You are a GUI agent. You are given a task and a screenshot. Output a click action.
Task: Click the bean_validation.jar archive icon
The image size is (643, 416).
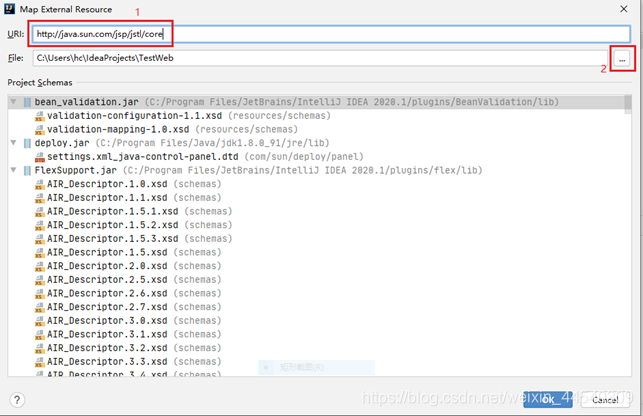pyautogui.click(x=27, y=102)
